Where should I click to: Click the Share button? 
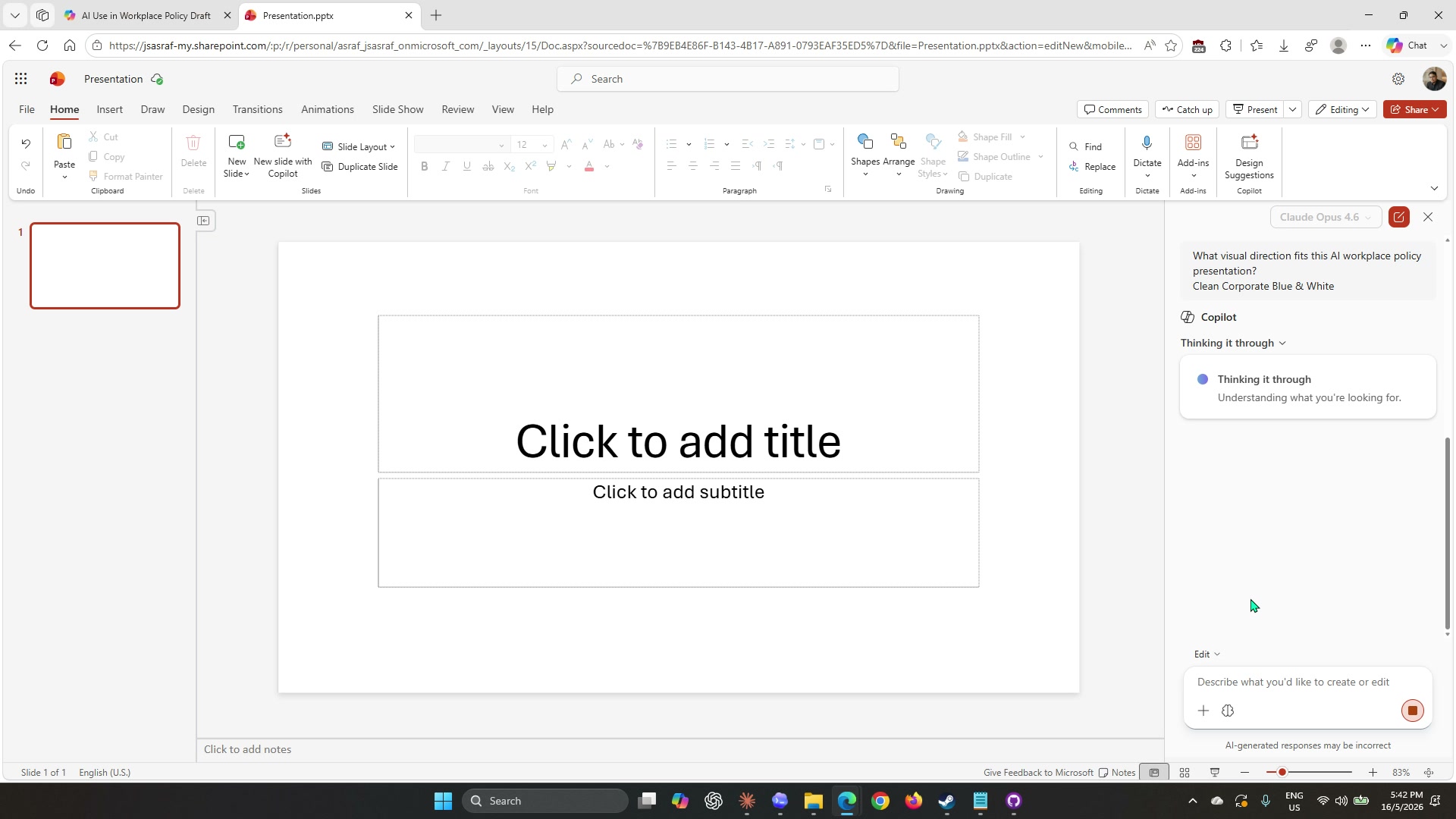(x=1414, y=110)
